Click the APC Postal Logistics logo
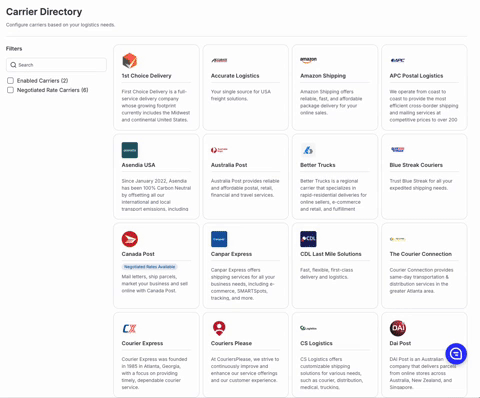This screenshot has height=398, width=480. pyautogui.click(x=398, y=60)
